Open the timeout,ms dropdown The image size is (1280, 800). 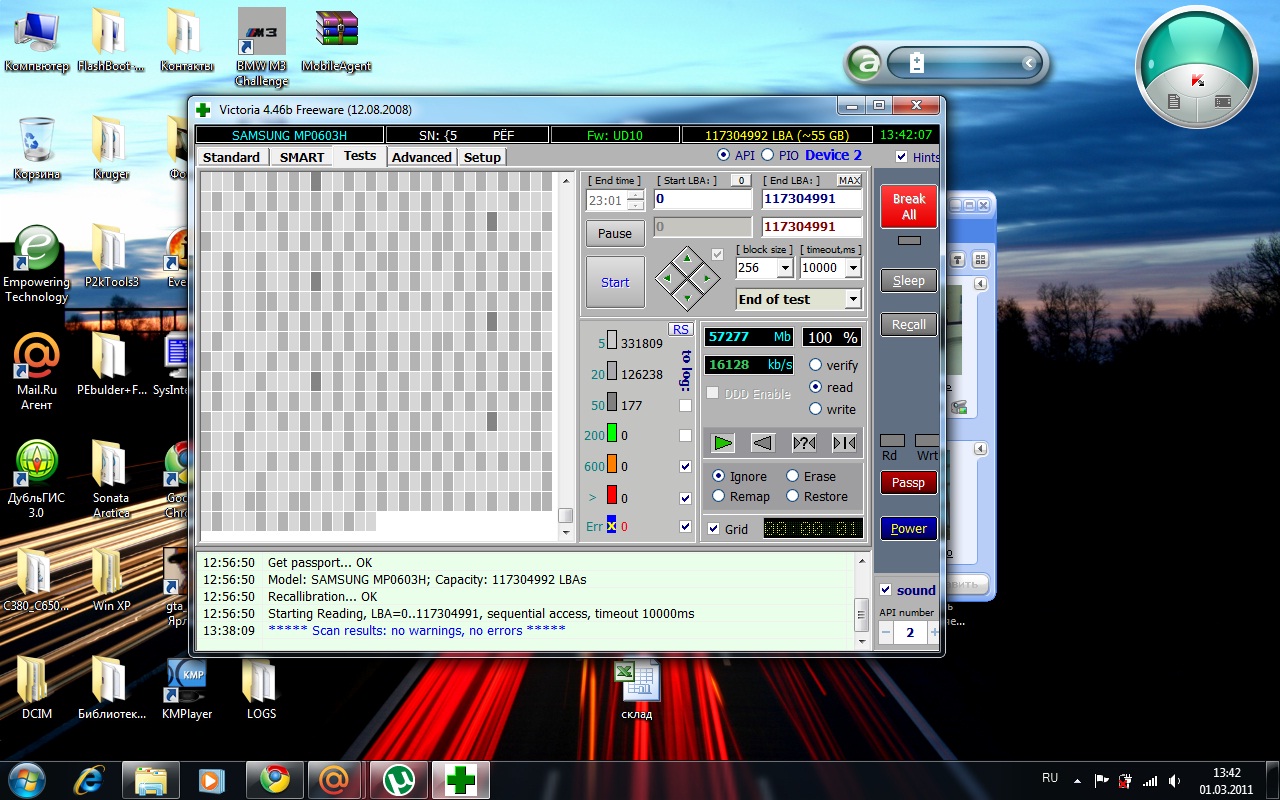click(852, 268)
